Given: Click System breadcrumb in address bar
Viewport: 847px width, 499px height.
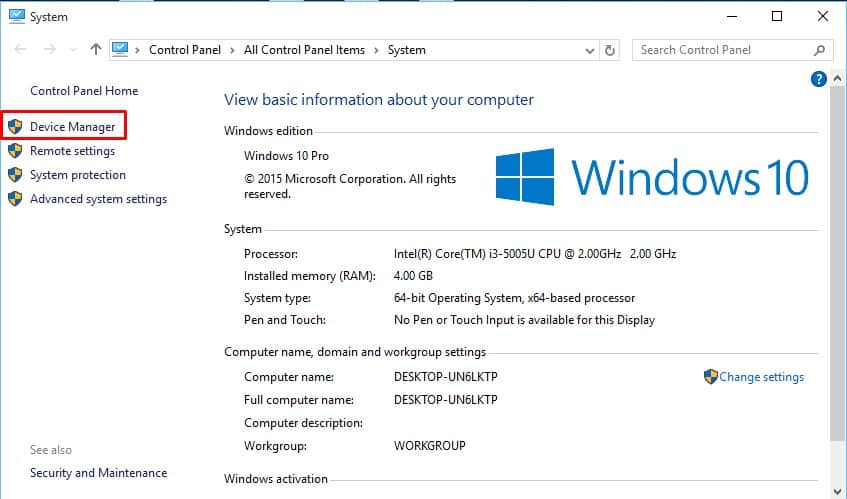Looking at the screenshot, I should 407,50.
